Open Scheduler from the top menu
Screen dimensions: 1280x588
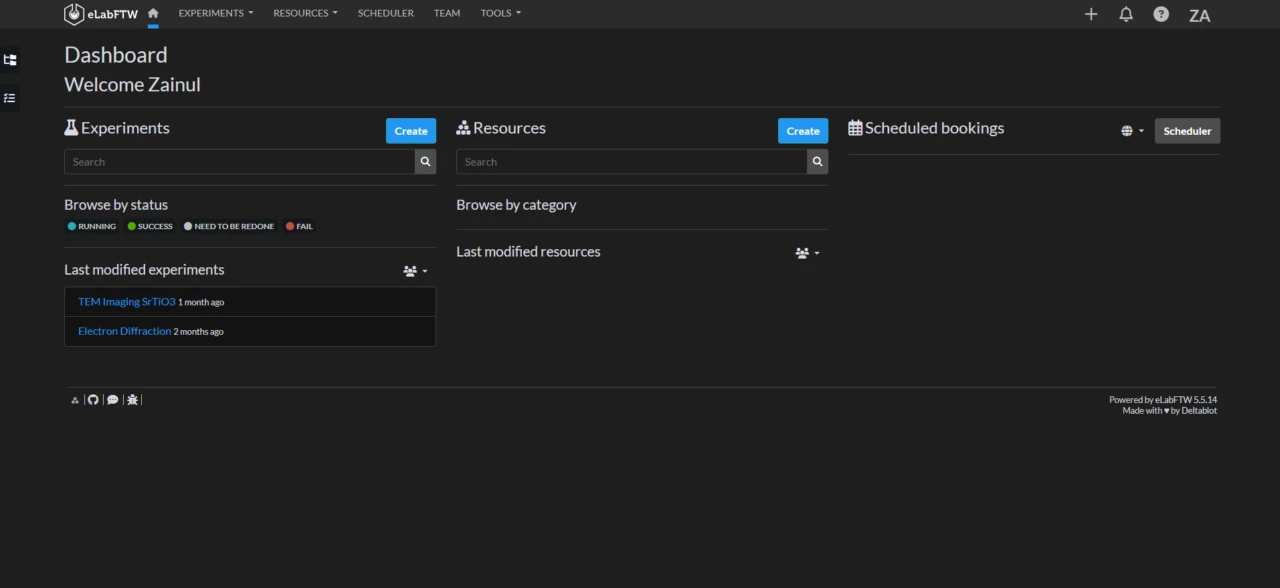point(386,13)
